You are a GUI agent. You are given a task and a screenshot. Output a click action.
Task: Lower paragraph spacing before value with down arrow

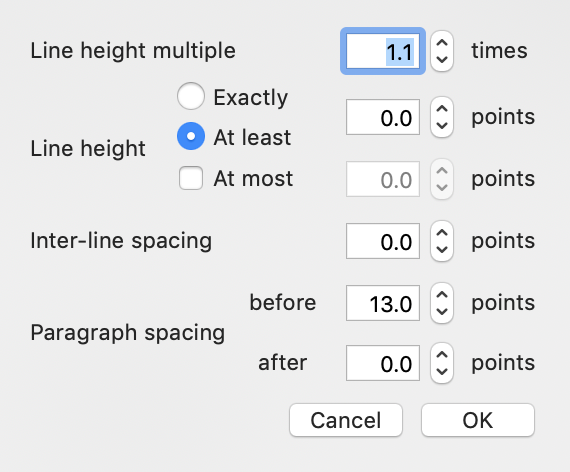click(442, 312)
